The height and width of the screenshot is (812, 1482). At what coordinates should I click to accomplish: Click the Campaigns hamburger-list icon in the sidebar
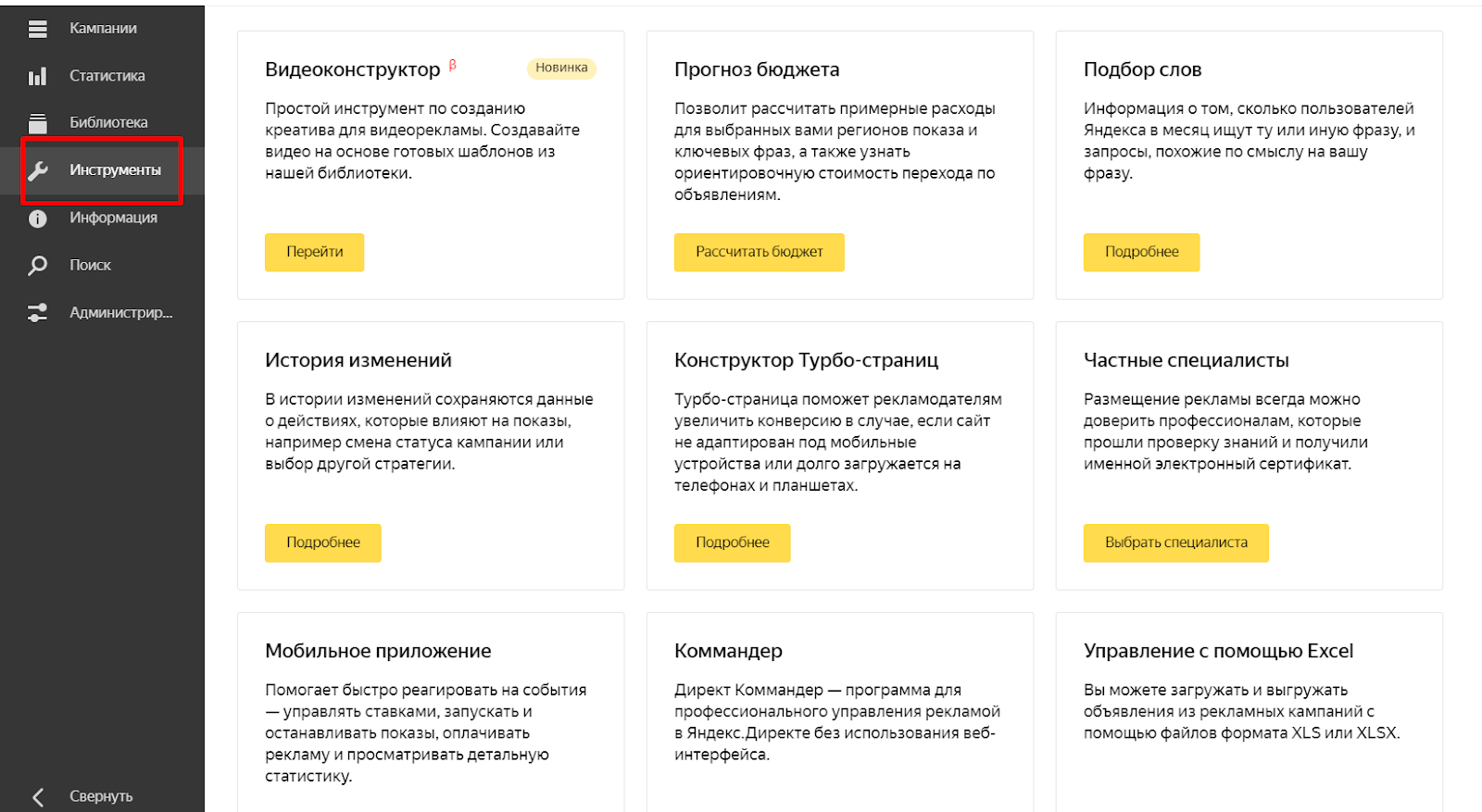coord(38,30)
